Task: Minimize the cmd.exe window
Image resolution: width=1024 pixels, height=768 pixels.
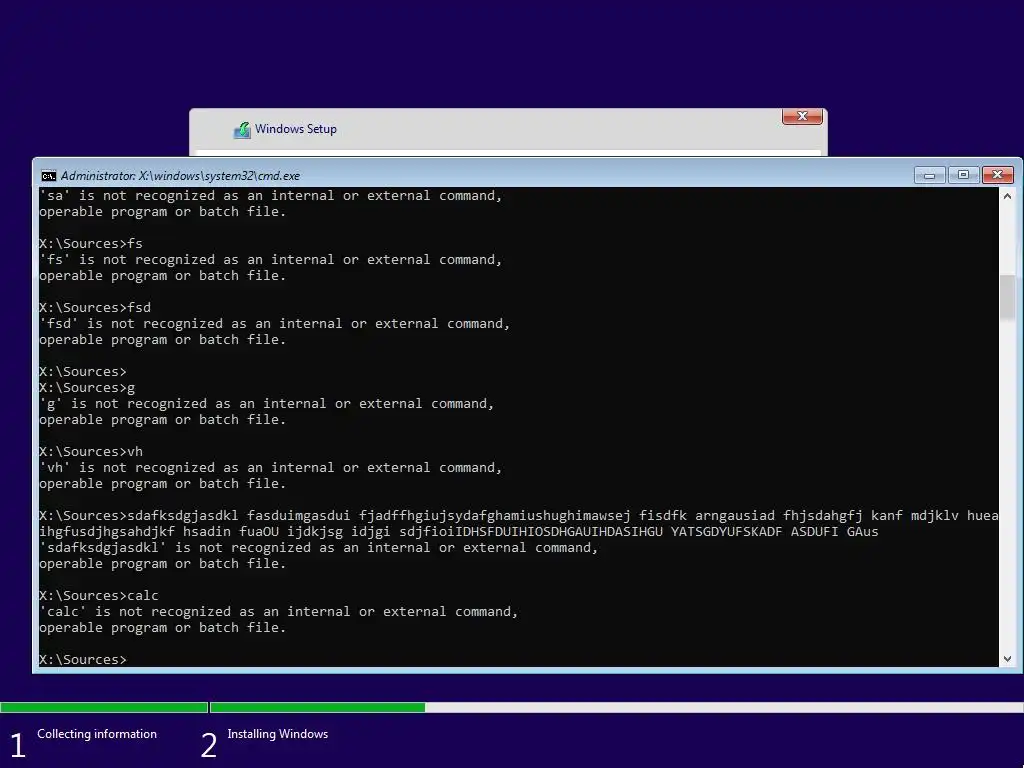Action: tap(929, 175)
